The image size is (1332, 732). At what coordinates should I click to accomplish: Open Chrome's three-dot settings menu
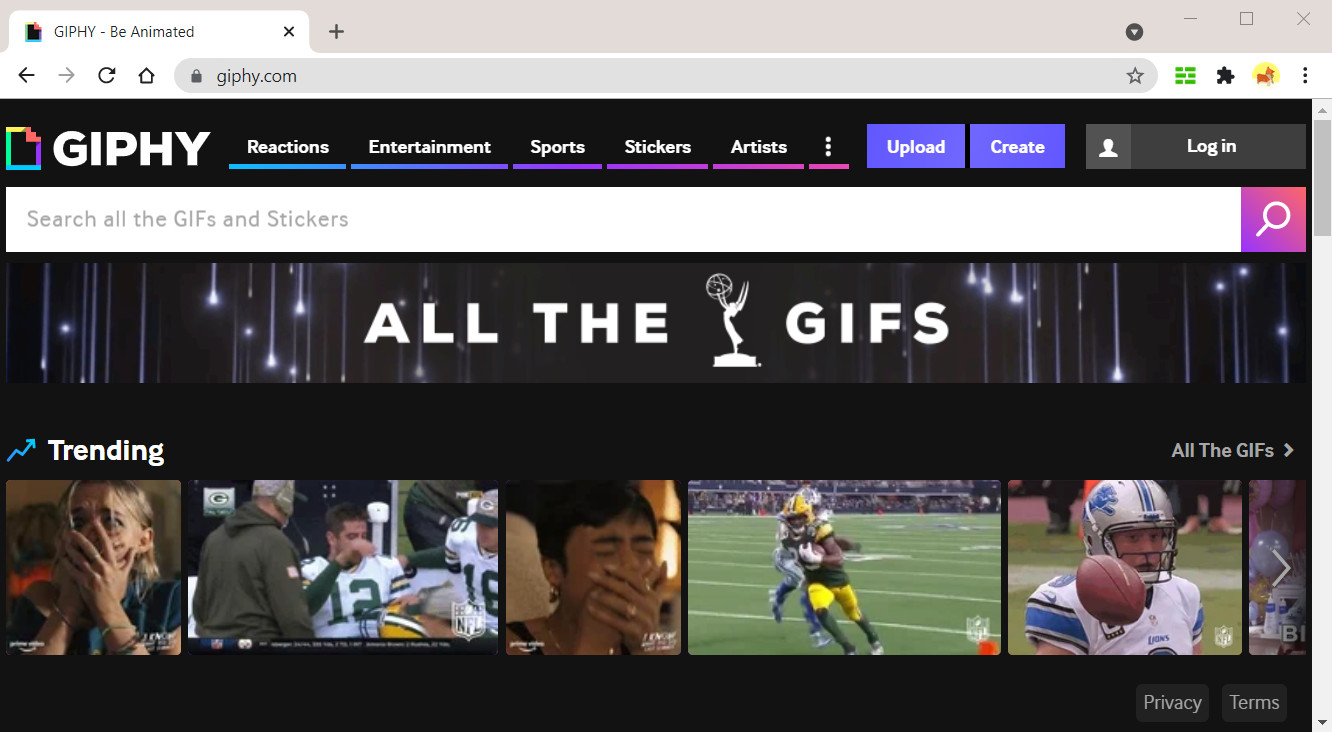click(1304, 75)
